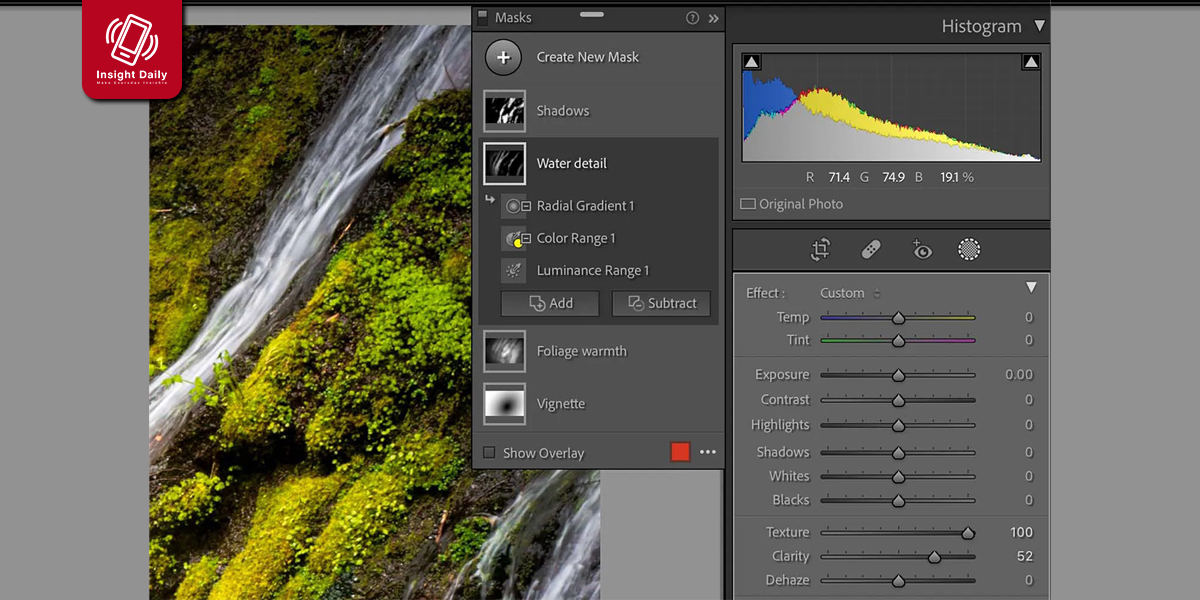Collapse the Histogram panel triangle
Image resolution: width=1200 pixels, height=600 pixels.
click(1039, 26)
